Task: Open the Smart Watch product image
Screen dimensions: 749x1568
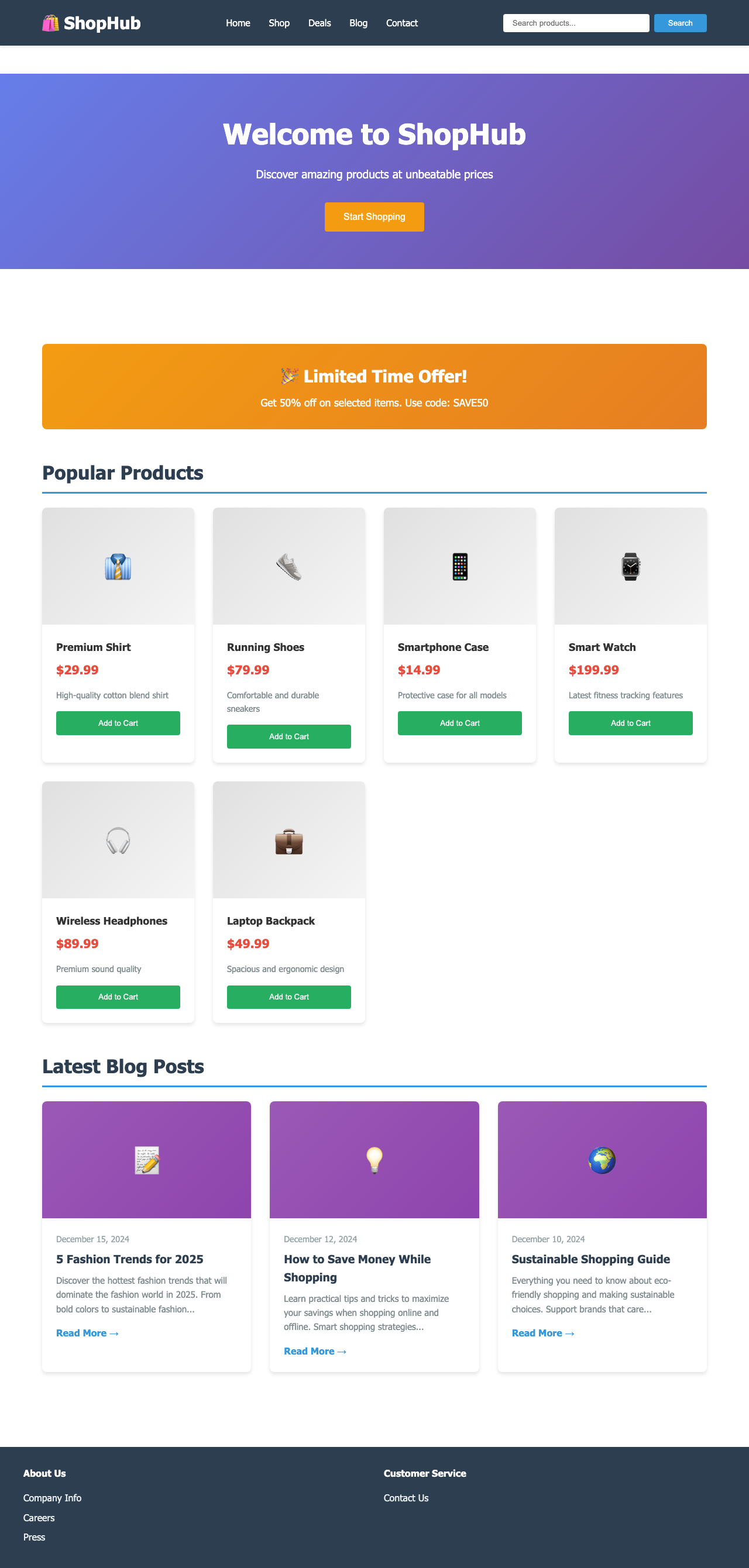Action: click(x=630, y=566)
